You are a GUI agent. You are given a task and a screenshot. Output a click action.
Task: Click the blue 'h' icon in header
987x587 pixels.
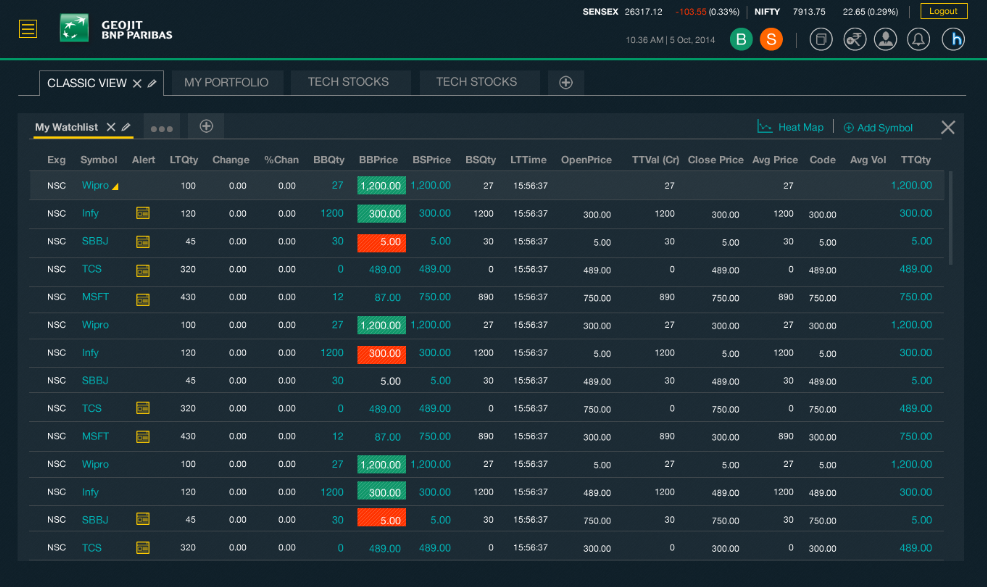[x=954, y=39]
